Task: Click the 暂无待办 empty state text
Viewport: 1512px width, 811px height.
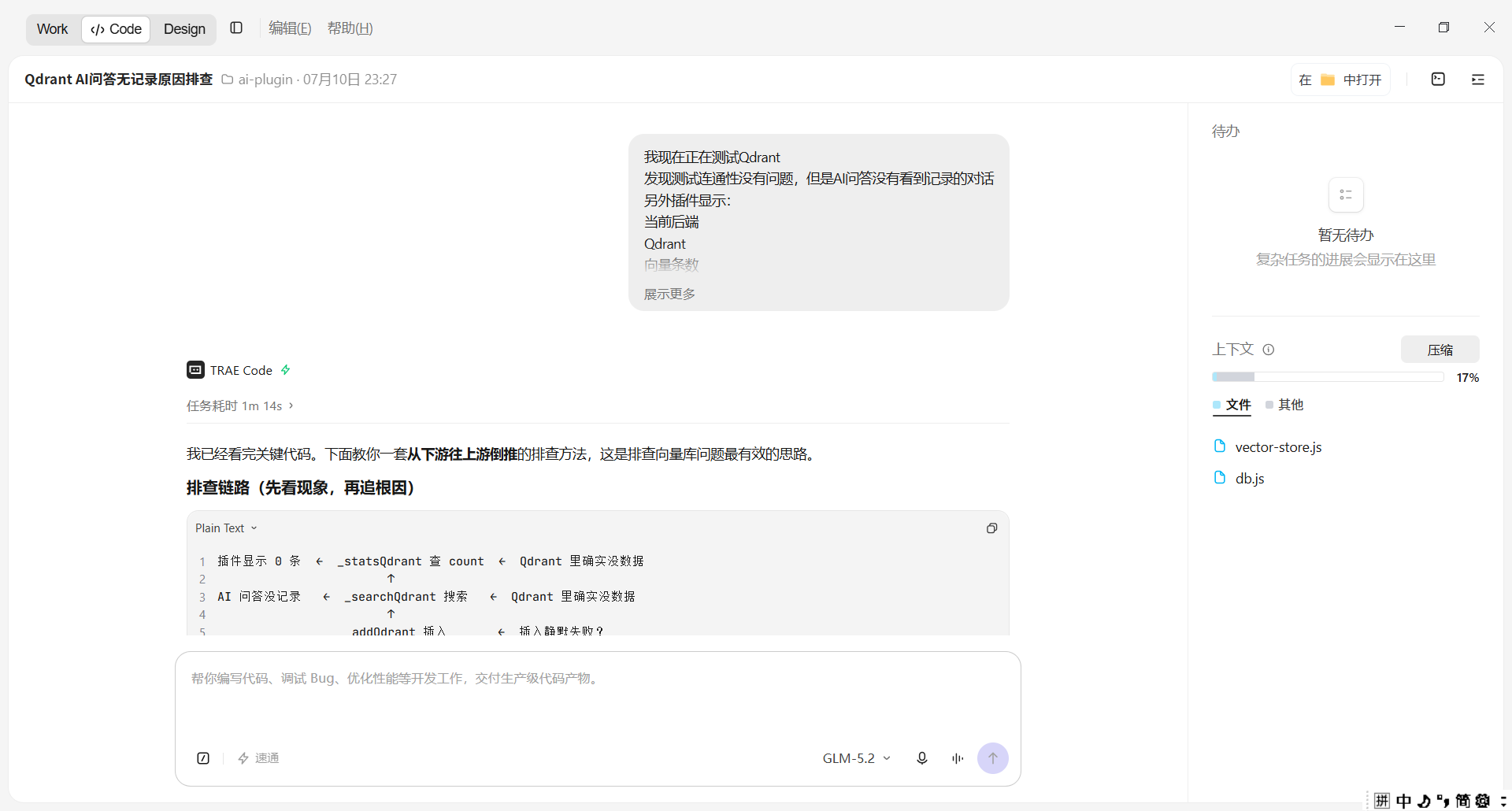Action: [1346, 235]
